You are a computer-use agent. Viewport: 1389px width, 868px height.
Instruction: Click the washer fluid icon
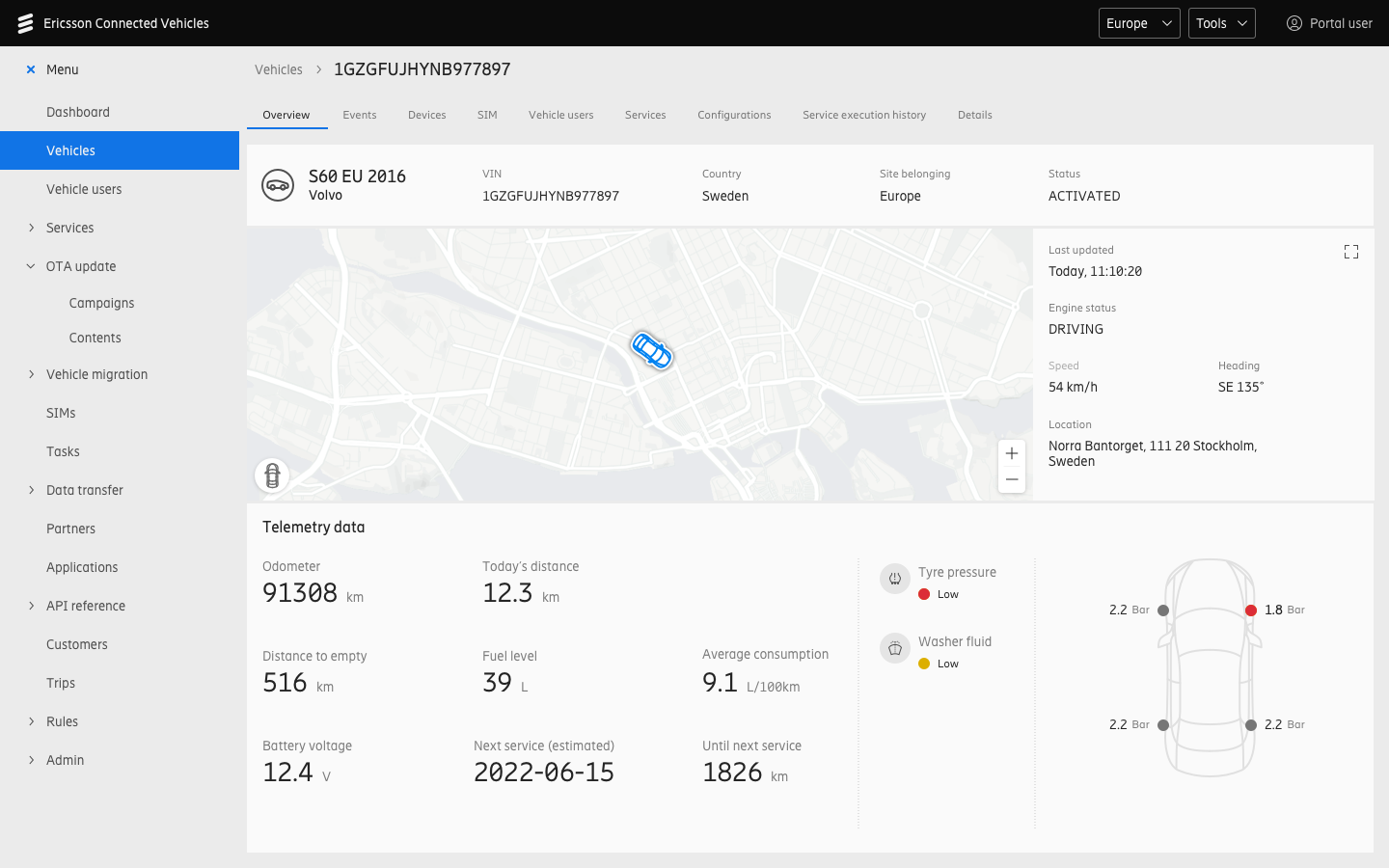pos(895,648)
